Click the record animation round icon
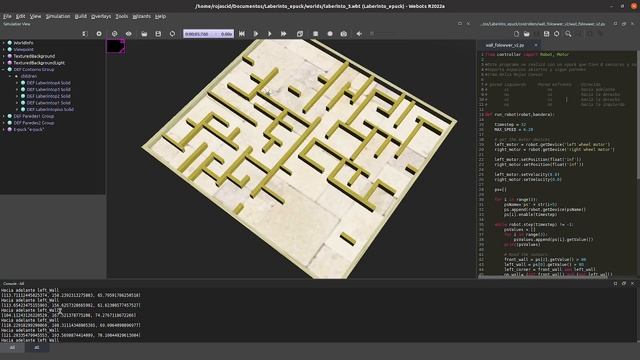640x360 pixels. [x=330, y=34]
